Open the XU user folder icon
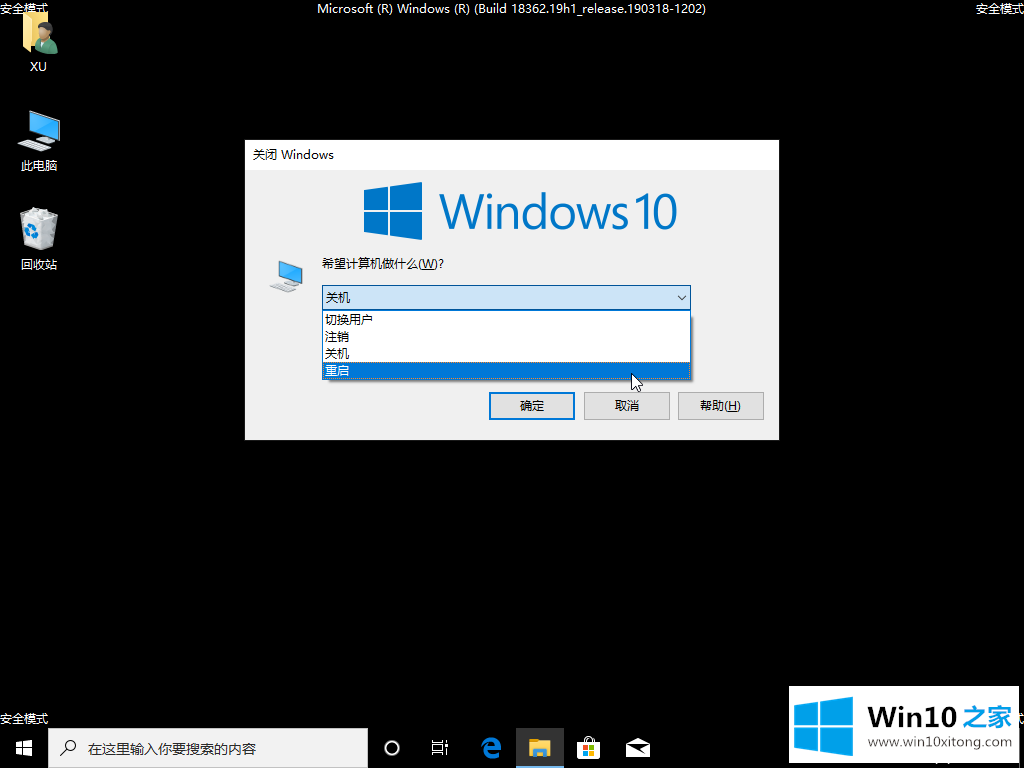This screenshot has width=1024, height=768. tap(39, 40)
